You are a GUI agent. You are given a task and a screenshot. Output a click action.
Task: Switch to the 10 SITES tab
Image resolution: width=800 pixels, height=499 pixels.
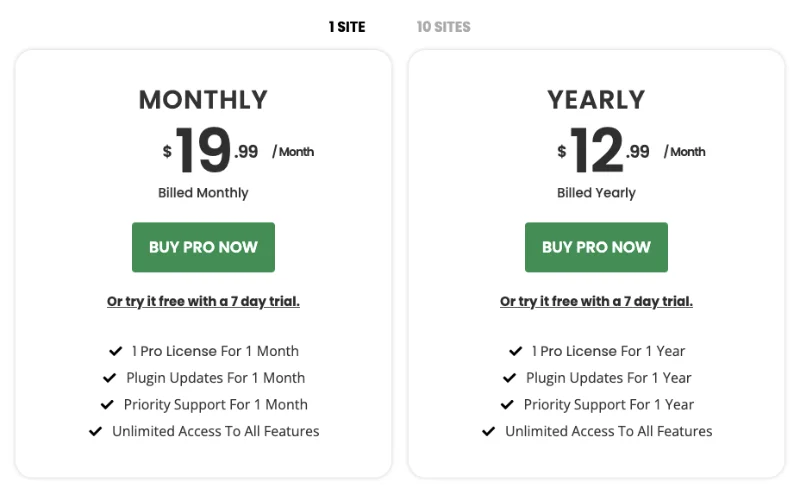coord(443,27)
